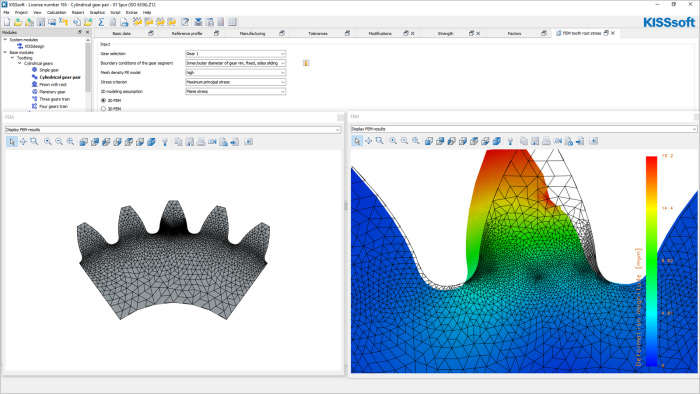Click zoom out magnifier in right FEM toolbar
Screen dimensions: 700x394
point(404,141)
